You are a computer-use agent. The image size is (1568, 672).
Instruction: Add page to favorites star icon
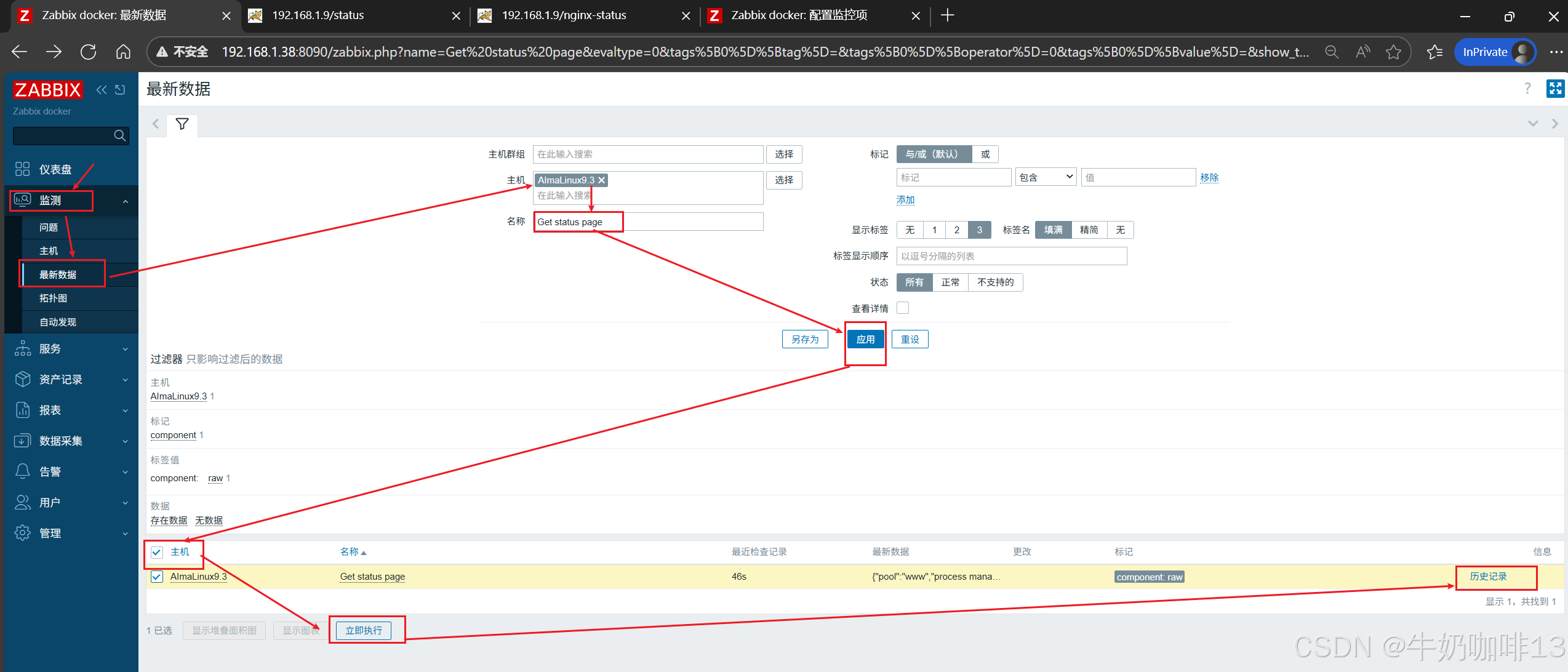[x=1393, y=52]
